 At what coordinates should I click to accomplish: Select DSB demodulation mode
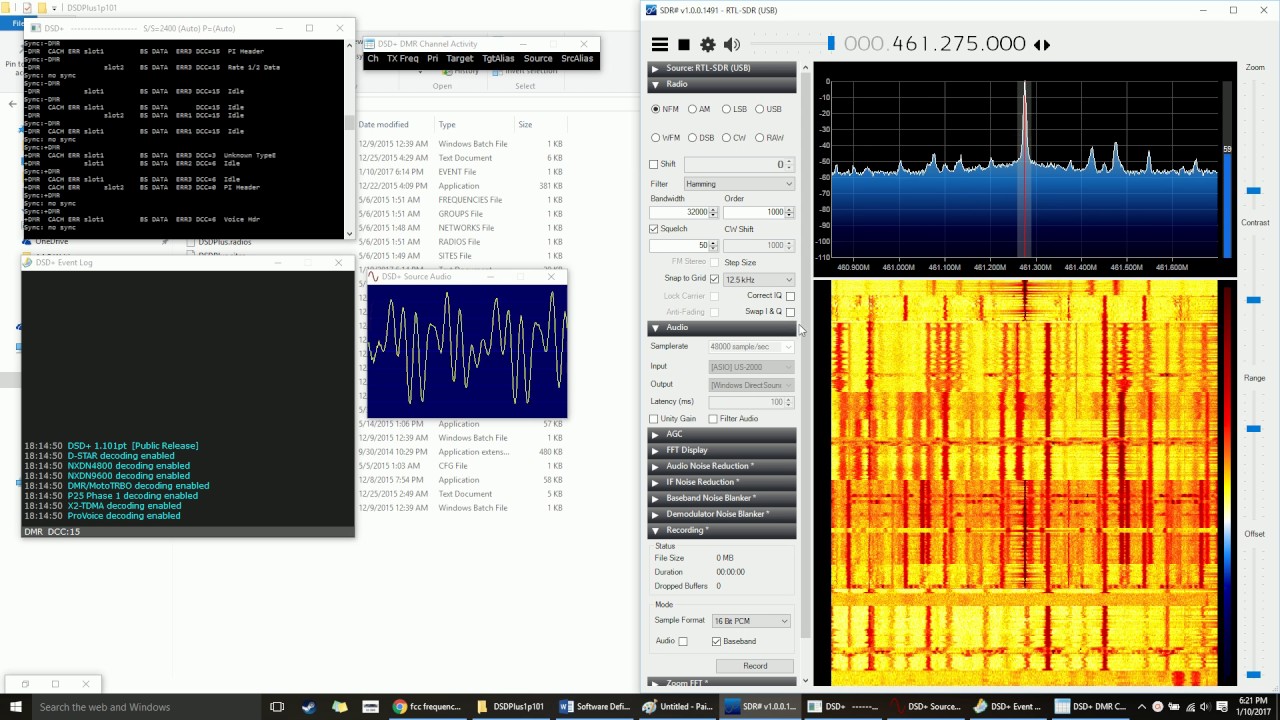point(700,138)
